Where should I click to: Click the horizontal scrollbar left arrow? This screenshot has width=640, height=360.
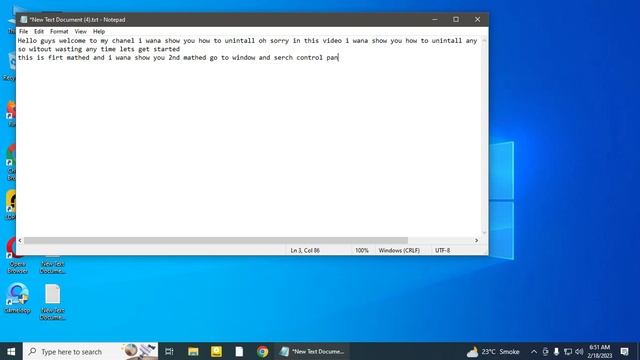click(x=20, y=240)
